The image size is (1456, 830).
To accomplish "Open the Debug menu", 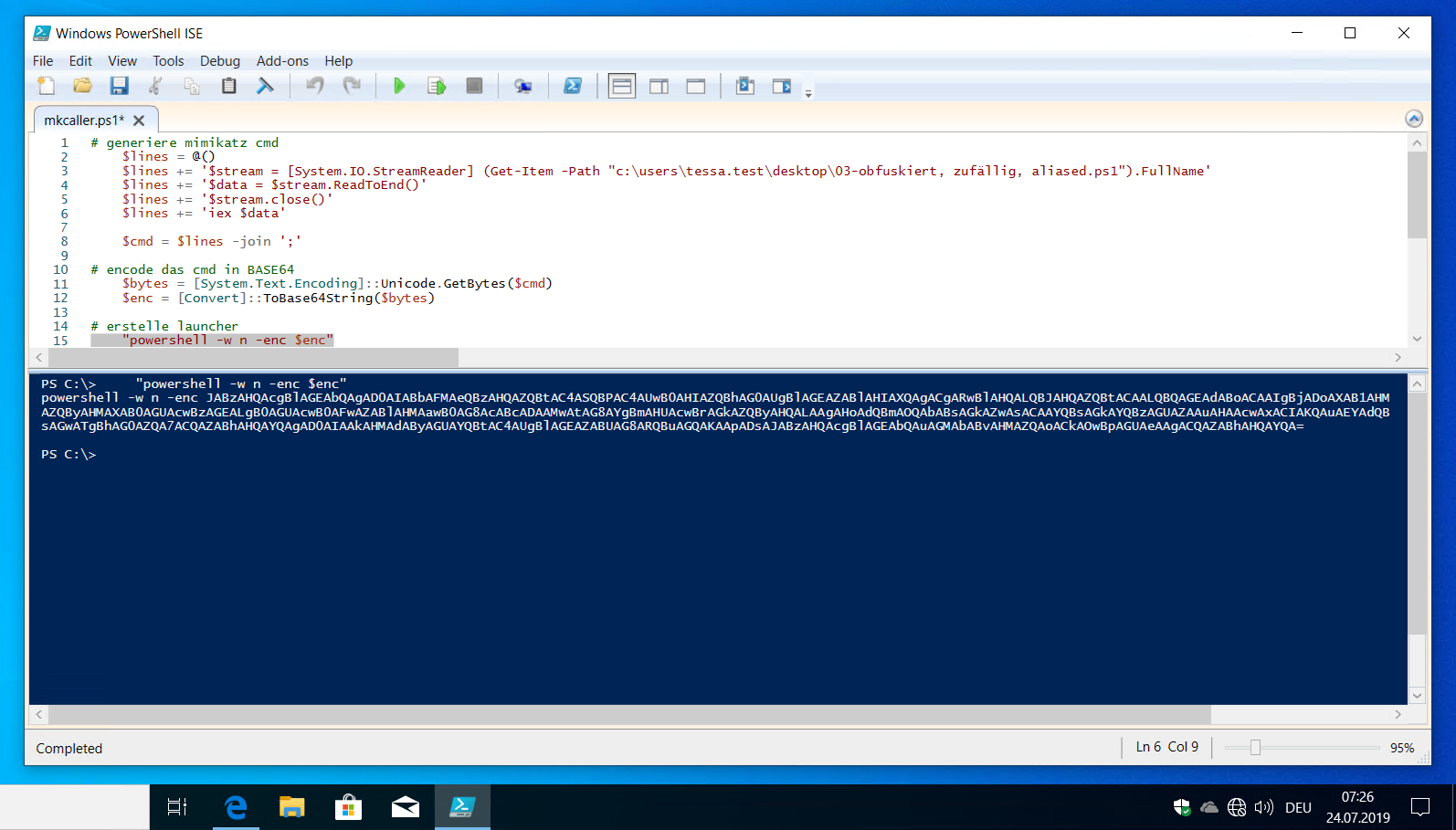I will 220,61.
